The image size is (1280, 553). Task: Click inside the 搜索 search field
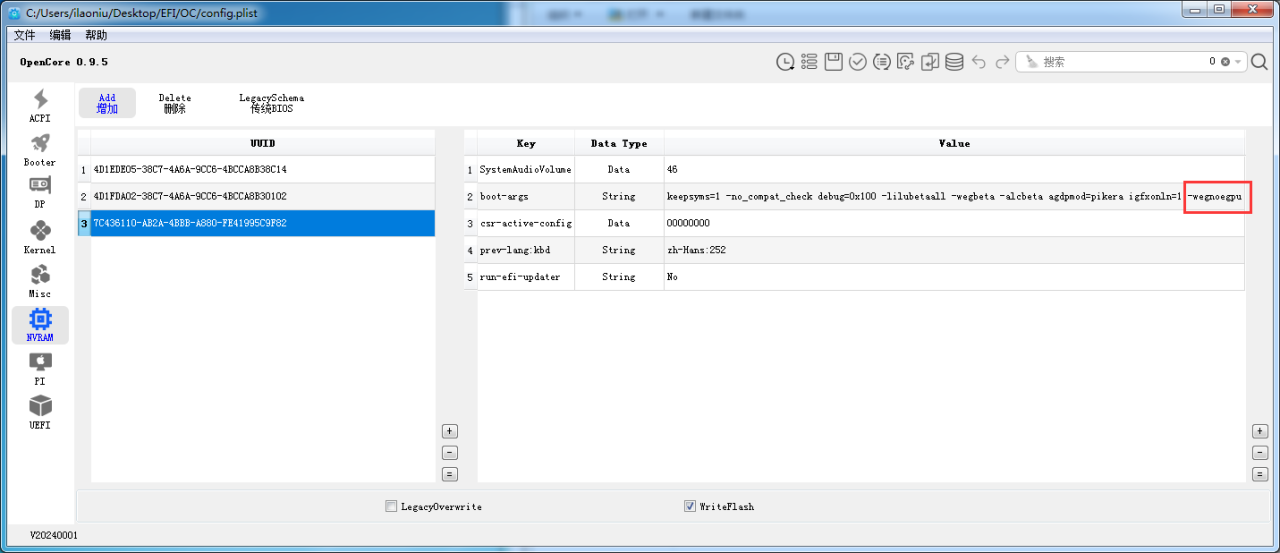1120,62
